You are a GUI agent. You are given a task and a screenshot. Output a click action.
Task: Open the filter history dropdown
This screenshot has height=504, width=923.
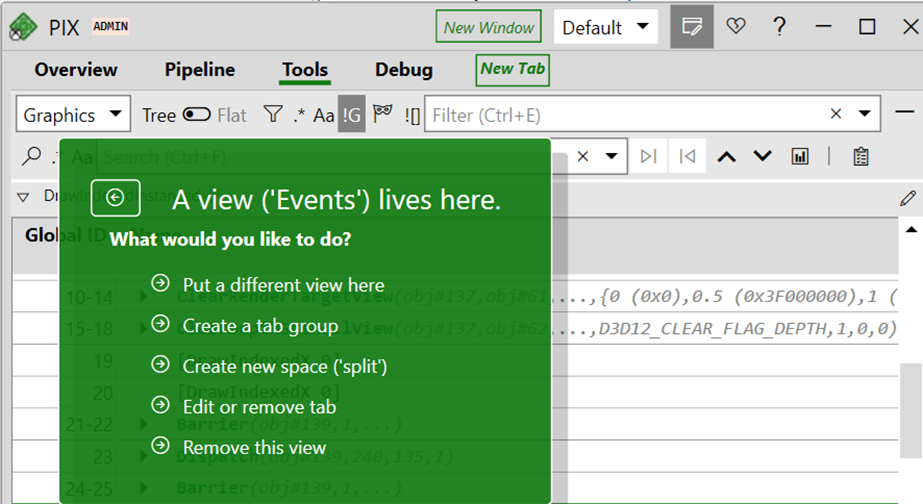pos(864,114)
